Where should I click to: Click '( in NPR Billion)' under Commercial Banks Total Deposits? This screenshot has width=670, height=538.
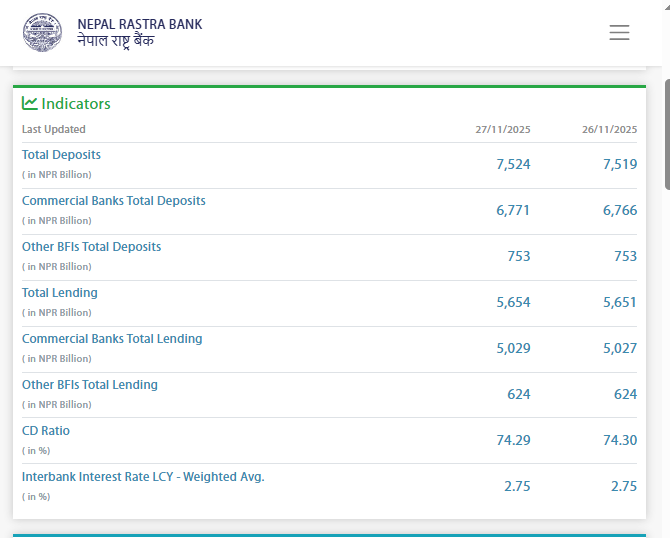tap(57, 221)
